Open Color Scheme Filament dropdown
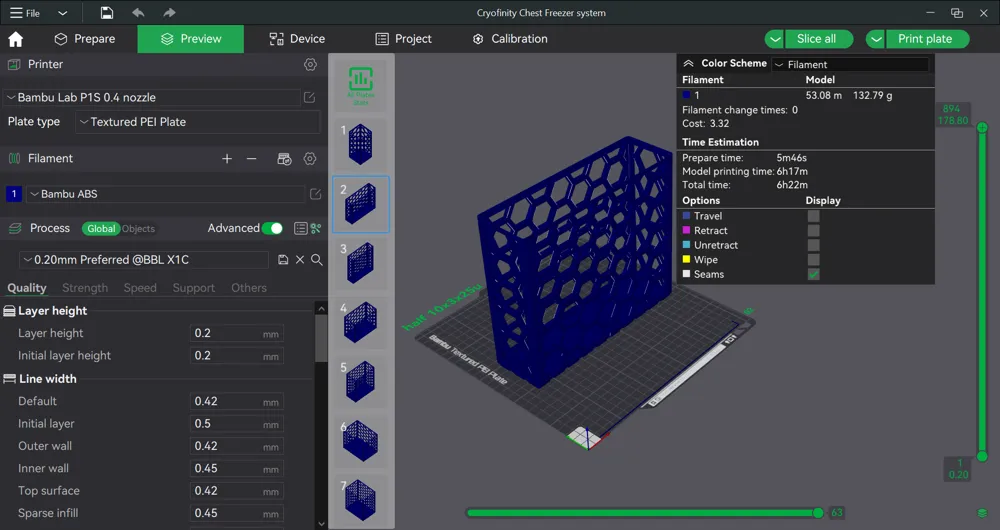The image size is (1000, 530). (x=850, y=64)
